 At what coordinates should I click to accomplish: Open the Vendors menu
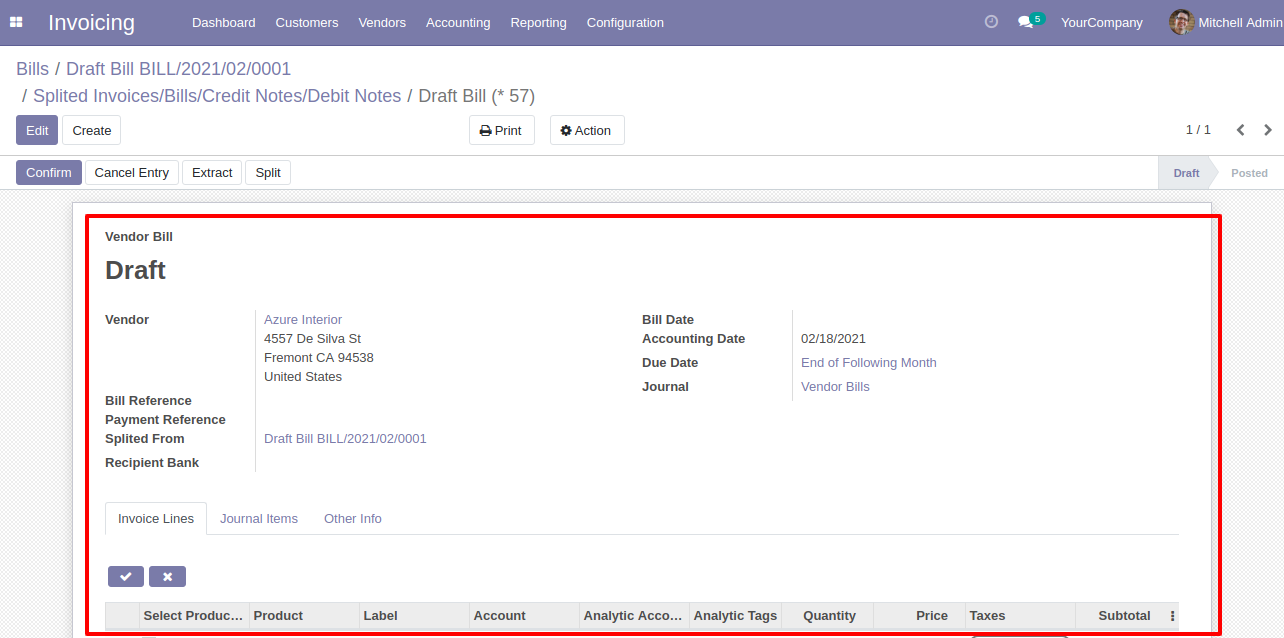(x=382, y=22)
